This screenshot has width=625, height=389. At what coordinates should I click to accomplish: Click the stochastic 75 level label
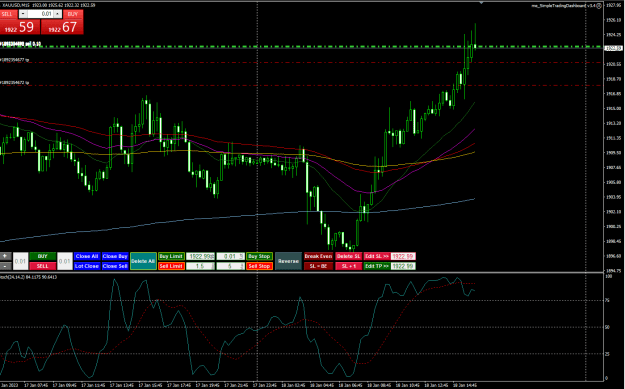click(x=607, y=301)
